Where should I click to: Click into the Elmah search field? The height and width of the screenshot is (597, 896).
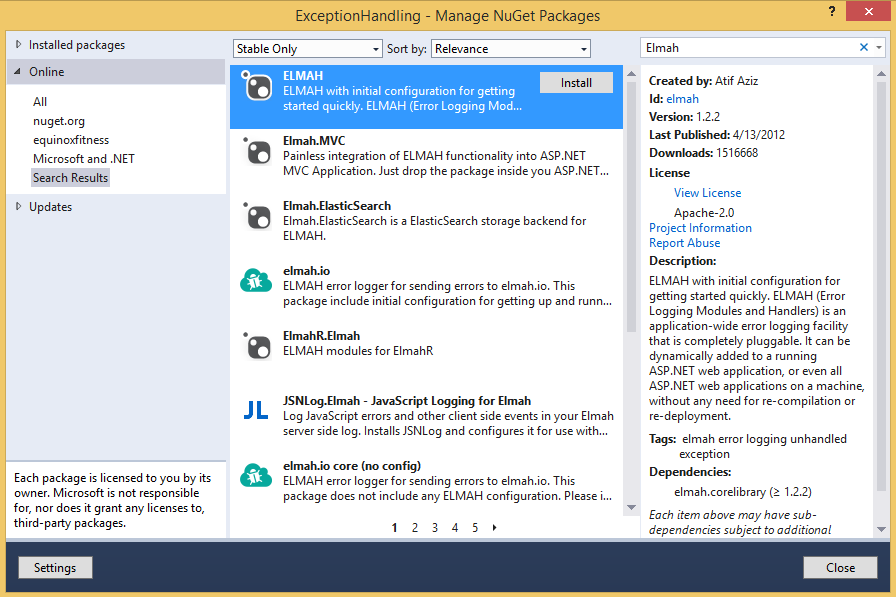click(x=750, y=48)
